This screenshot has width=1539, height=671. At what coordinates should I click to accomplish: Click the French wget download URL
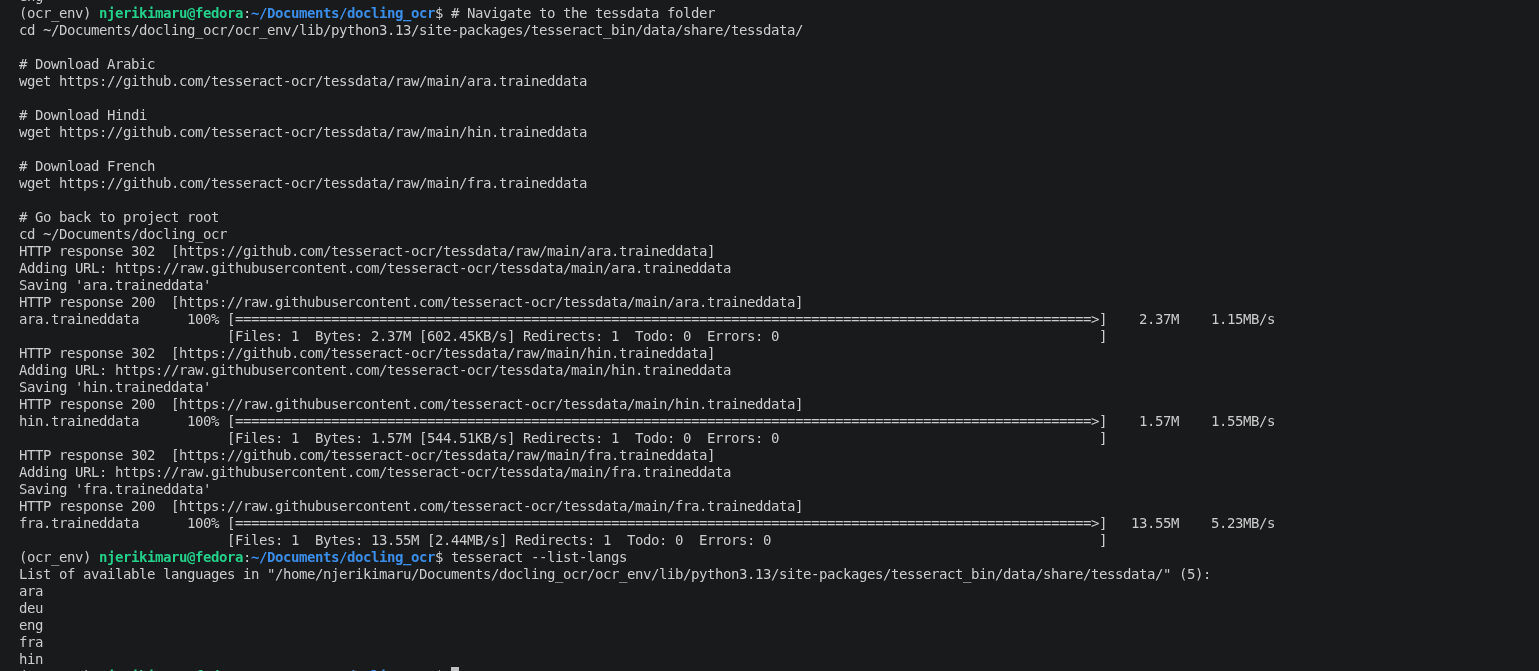point(323,183)
